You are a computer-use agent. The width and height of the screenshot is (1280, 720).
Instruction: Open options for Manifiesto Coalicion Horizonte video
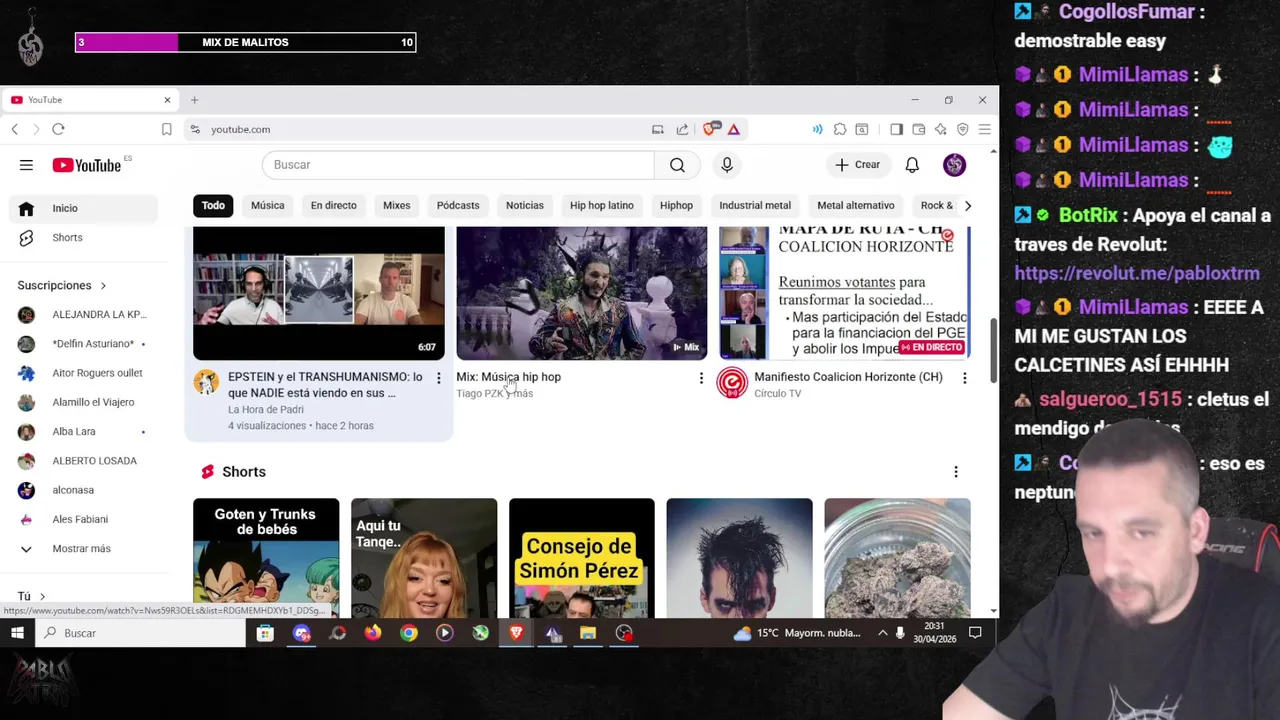(964, 378)
